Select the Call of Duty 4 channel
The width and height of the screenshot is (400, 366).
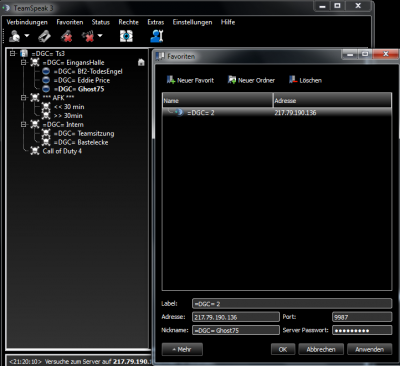click(62, 151)
